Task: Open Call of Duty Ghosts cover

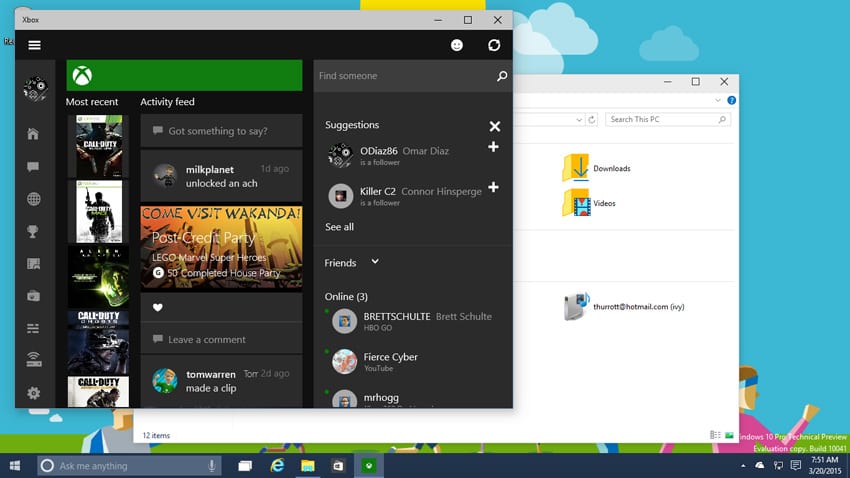Action: (x=98, y=343)
